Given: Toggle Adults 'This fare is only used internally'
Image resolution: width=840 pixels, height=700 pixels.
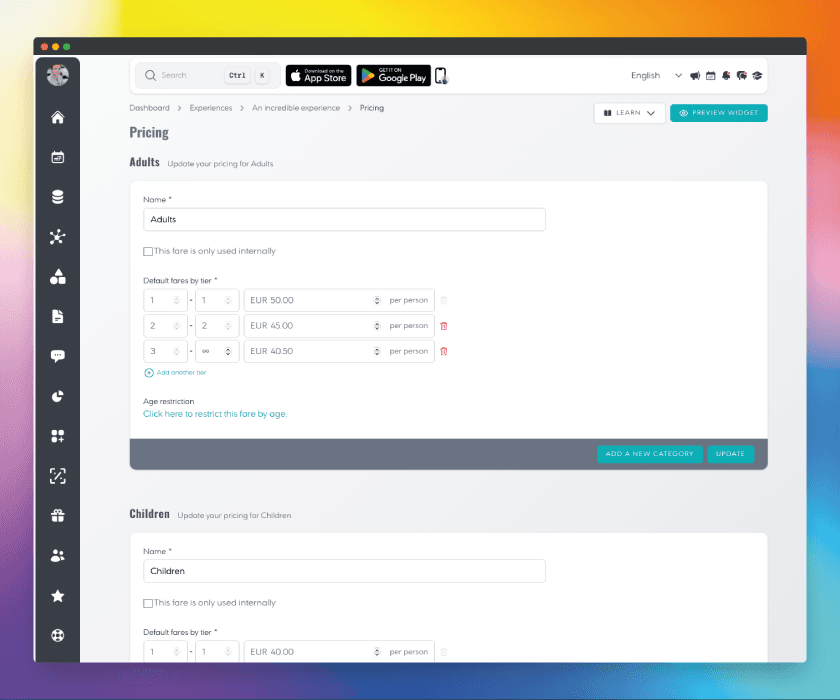Looking at the screenshot, I should [148, 251].
